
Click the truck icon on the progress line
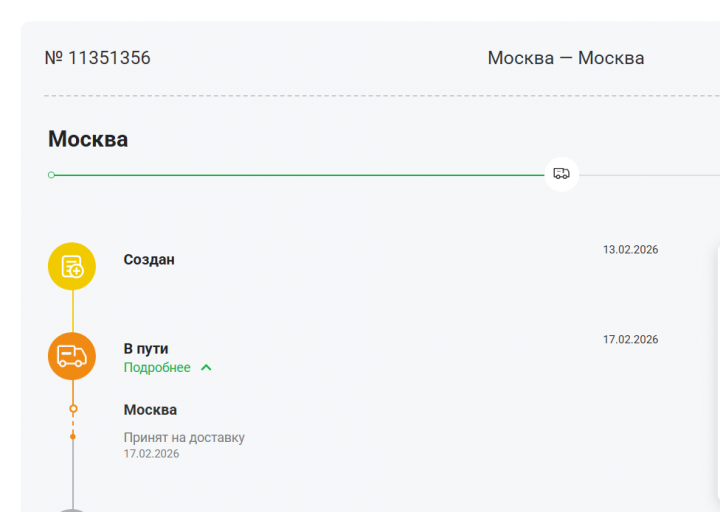561,174
